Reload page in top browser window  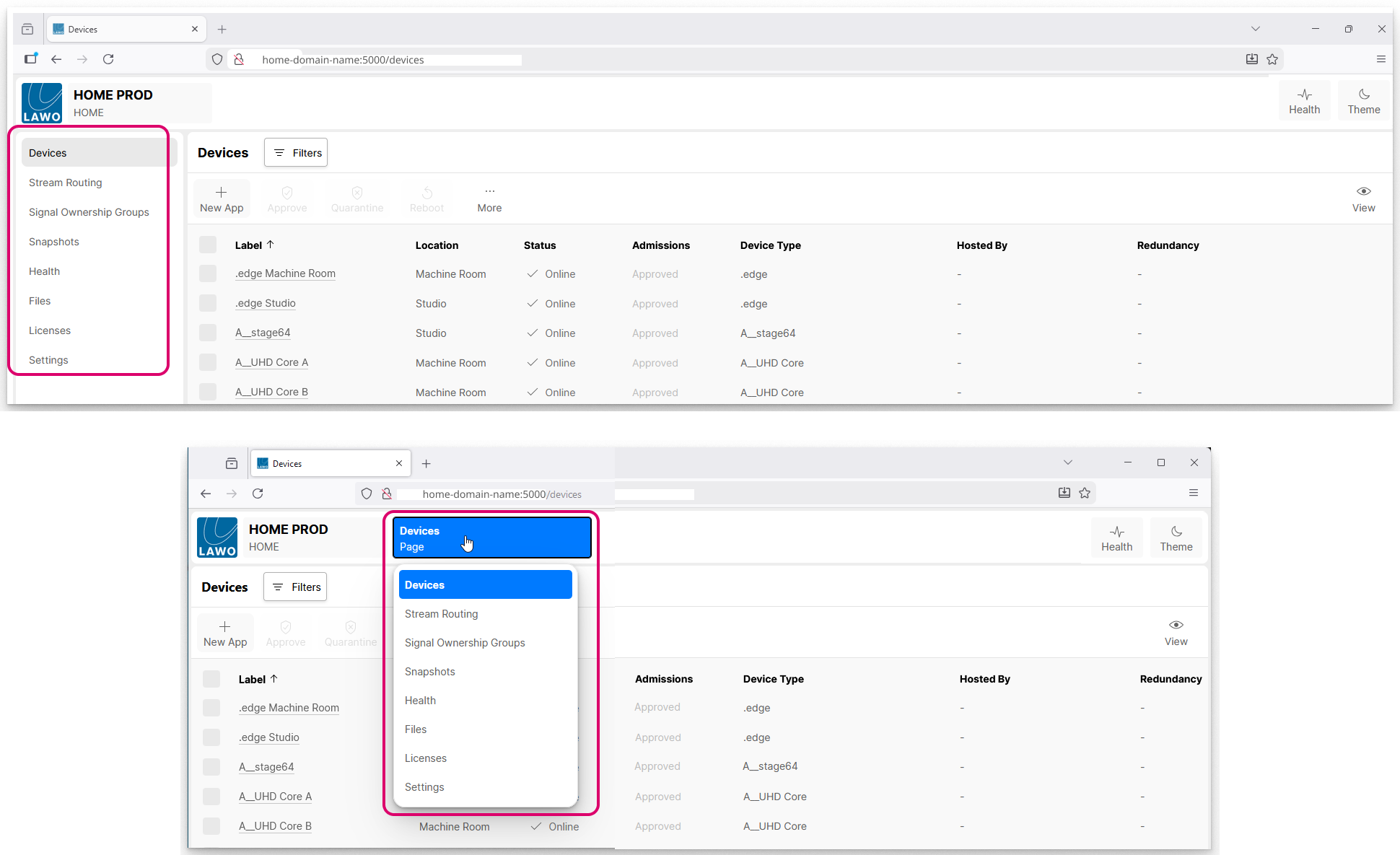coord(108,59)
